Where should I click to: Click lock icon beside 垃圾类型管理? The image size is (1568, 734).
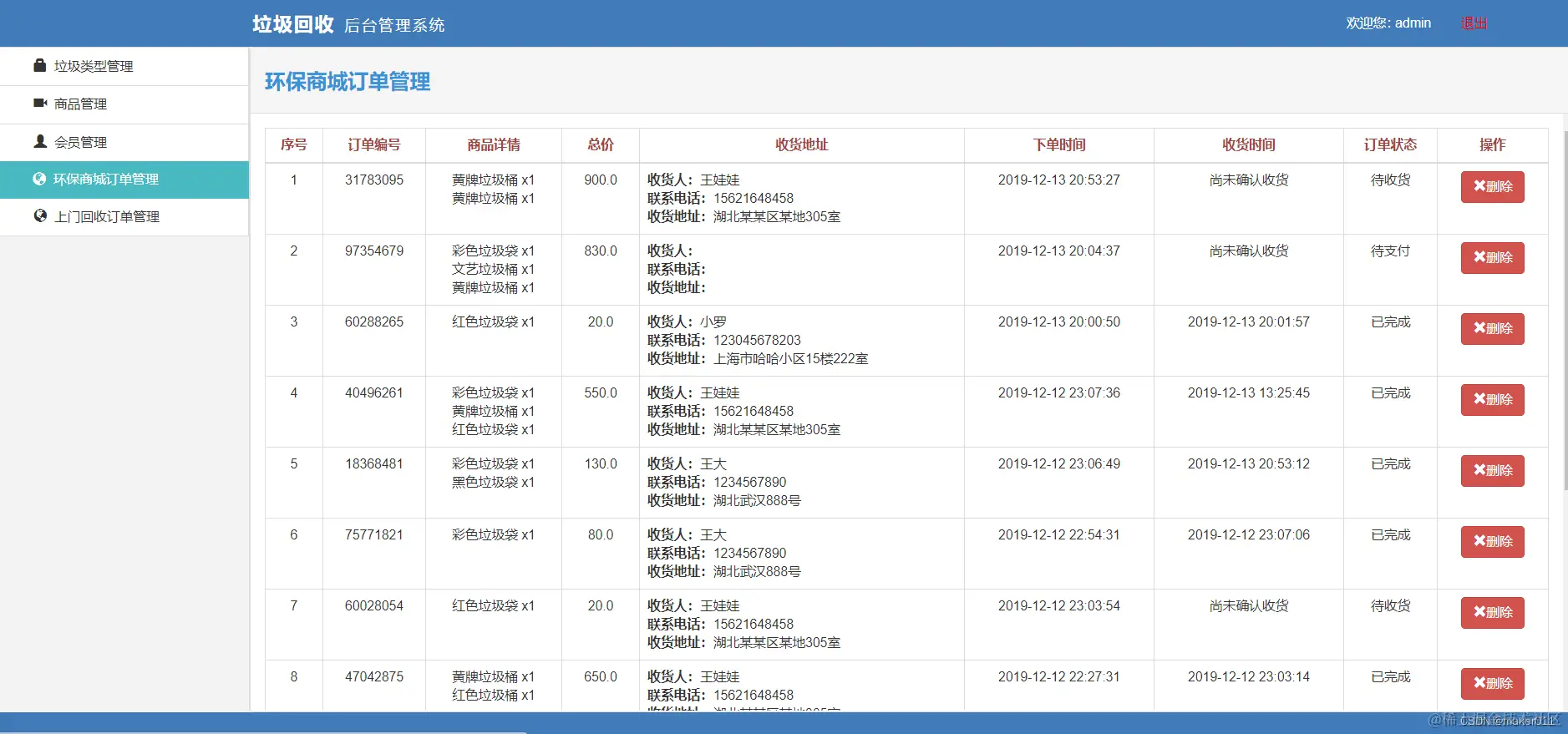pos(39,65)
